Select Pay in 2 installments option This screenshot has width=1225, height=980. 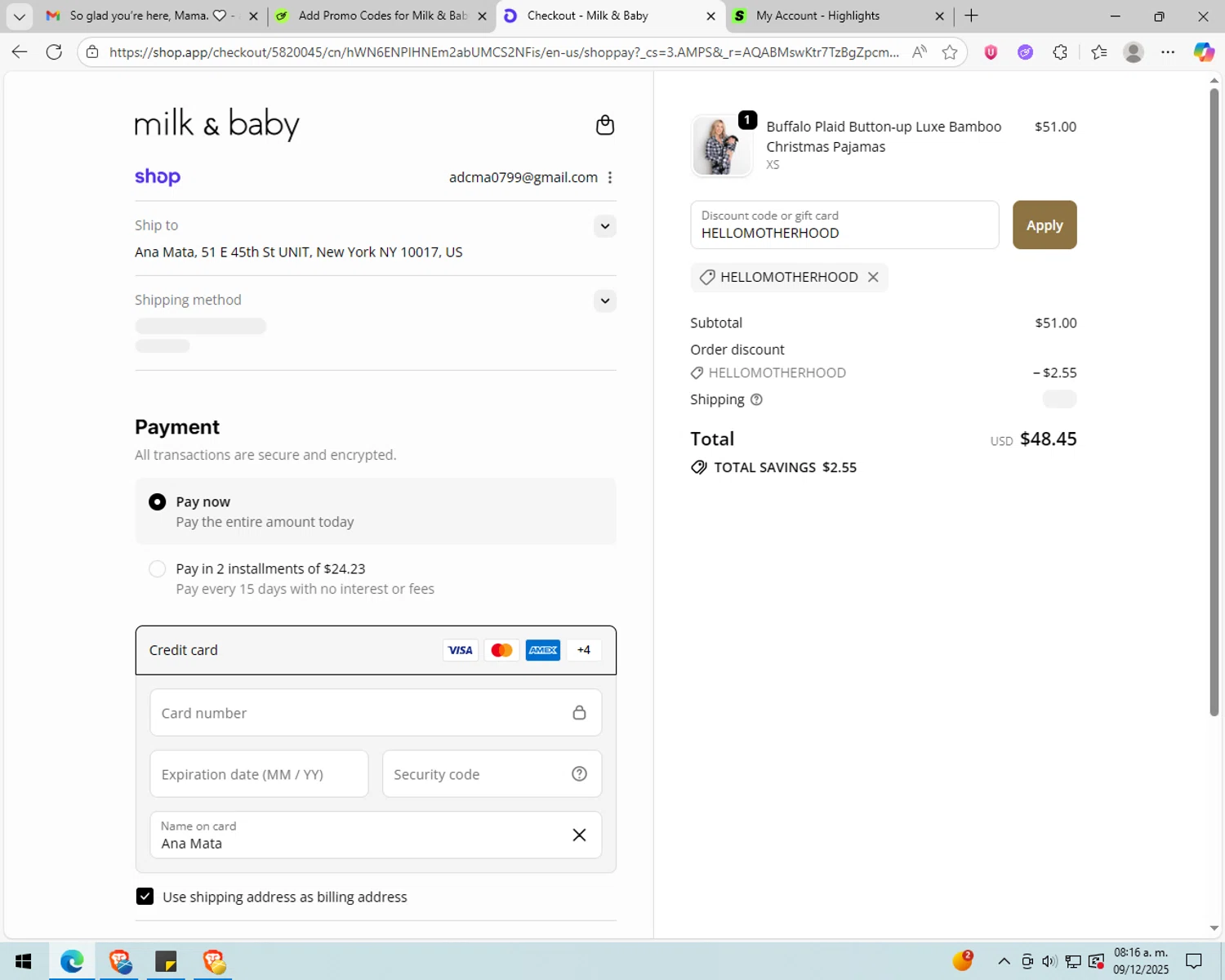point(157,568)
